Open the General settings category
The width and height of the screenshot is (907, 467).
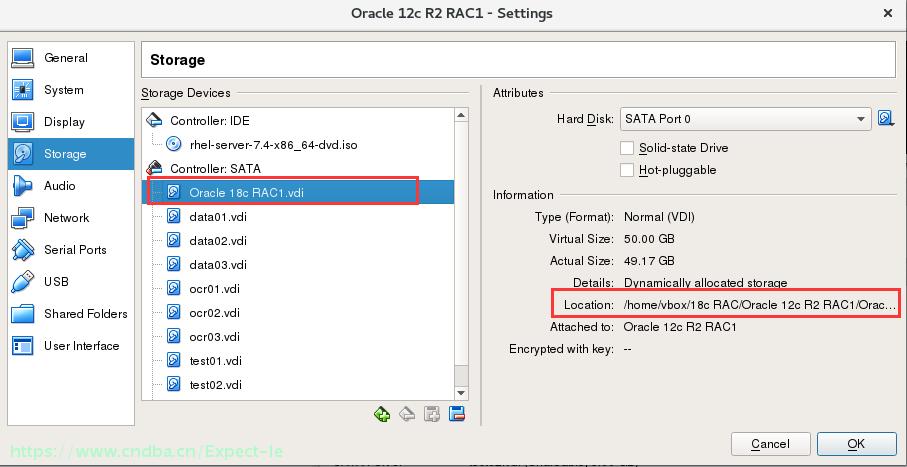71,58
